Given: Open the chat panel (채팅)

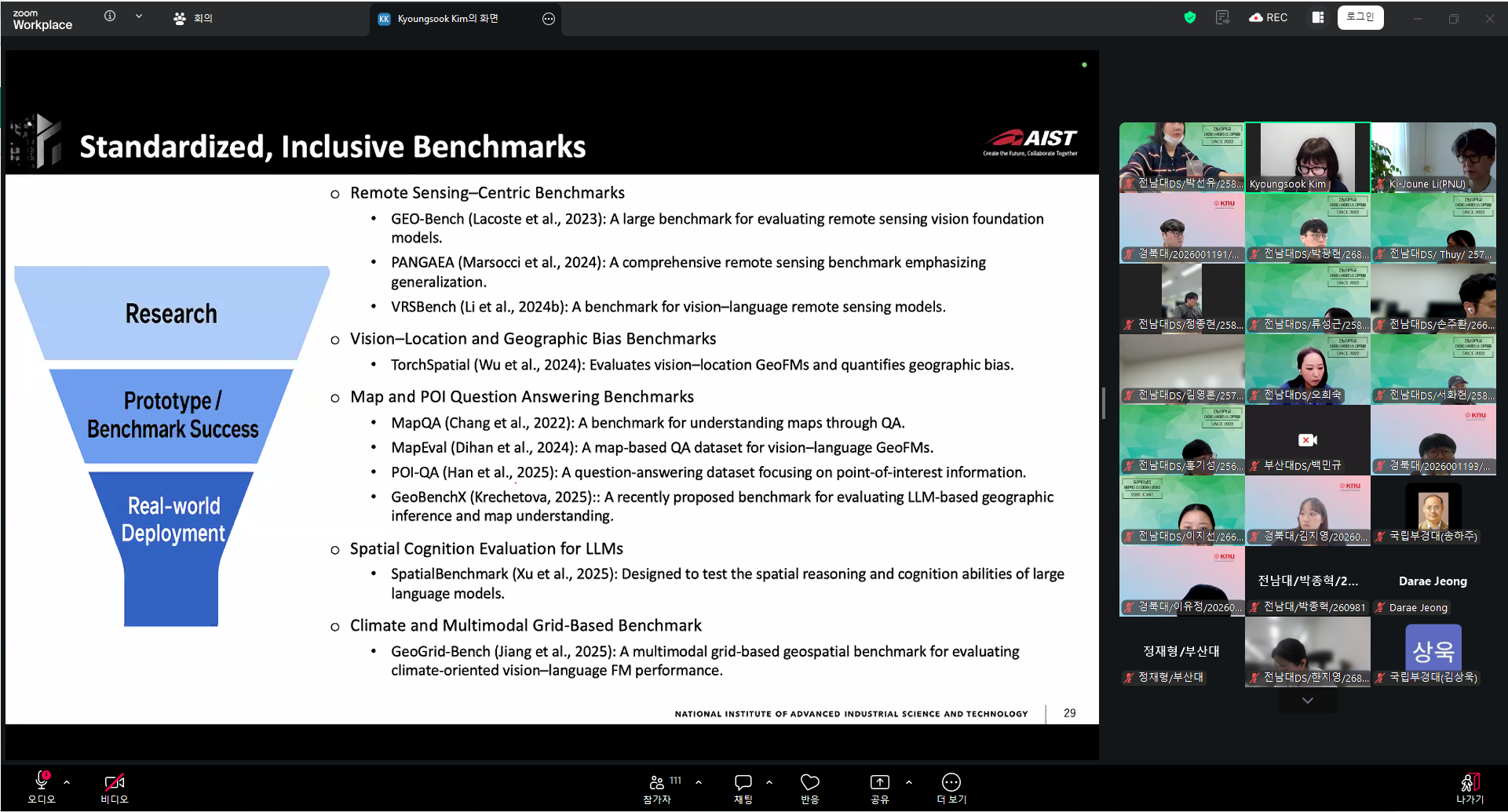Looking at the screenshot, I should (743, 788).
